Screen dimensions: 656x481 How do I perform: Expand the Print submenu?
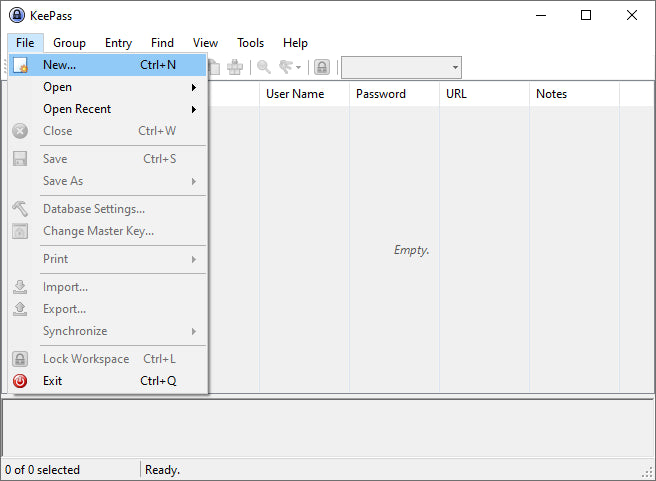(108, 259)
